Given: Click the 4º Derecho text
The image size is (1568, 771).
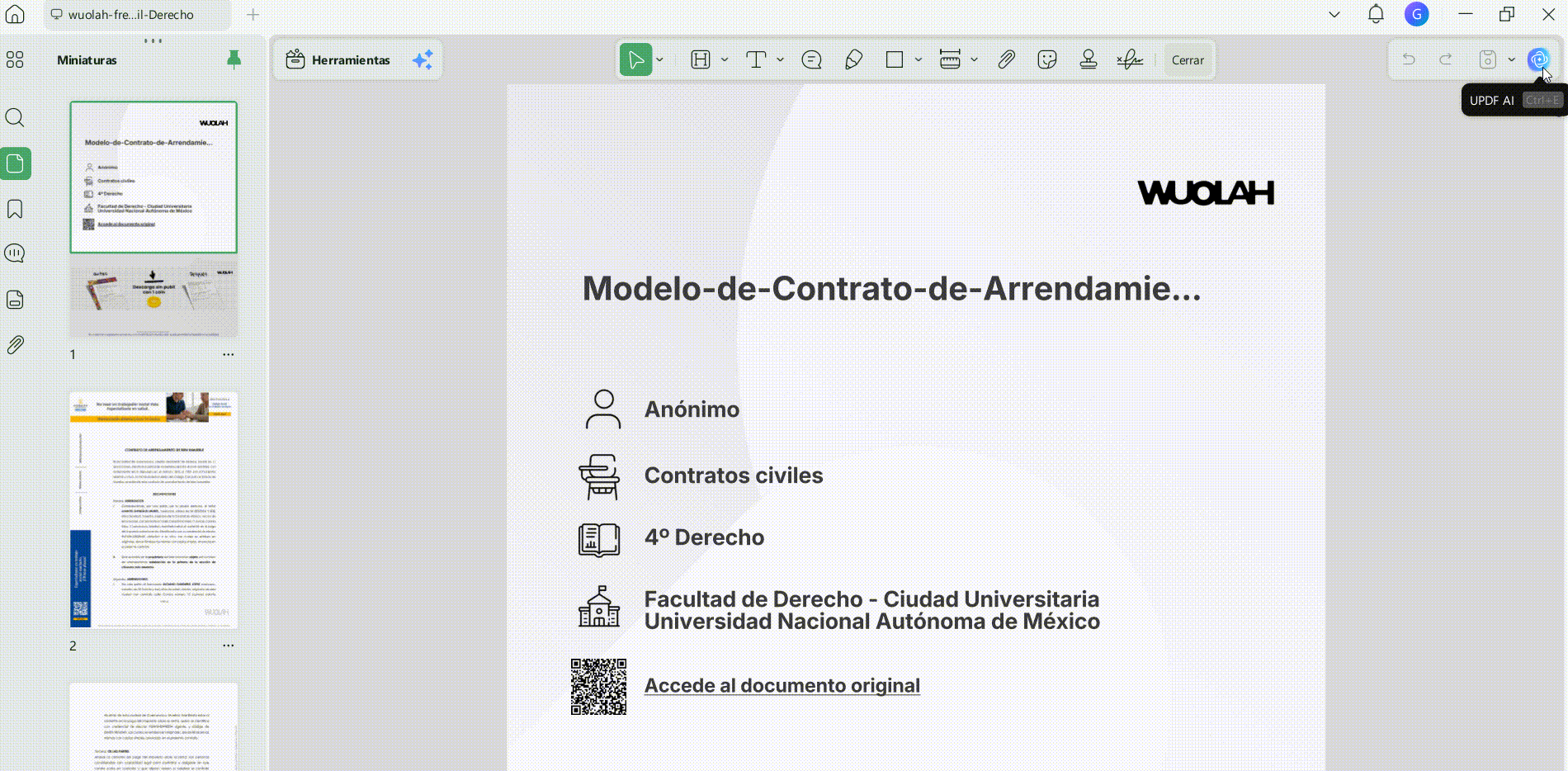Looking at the screenshot, I should (704, 537).
